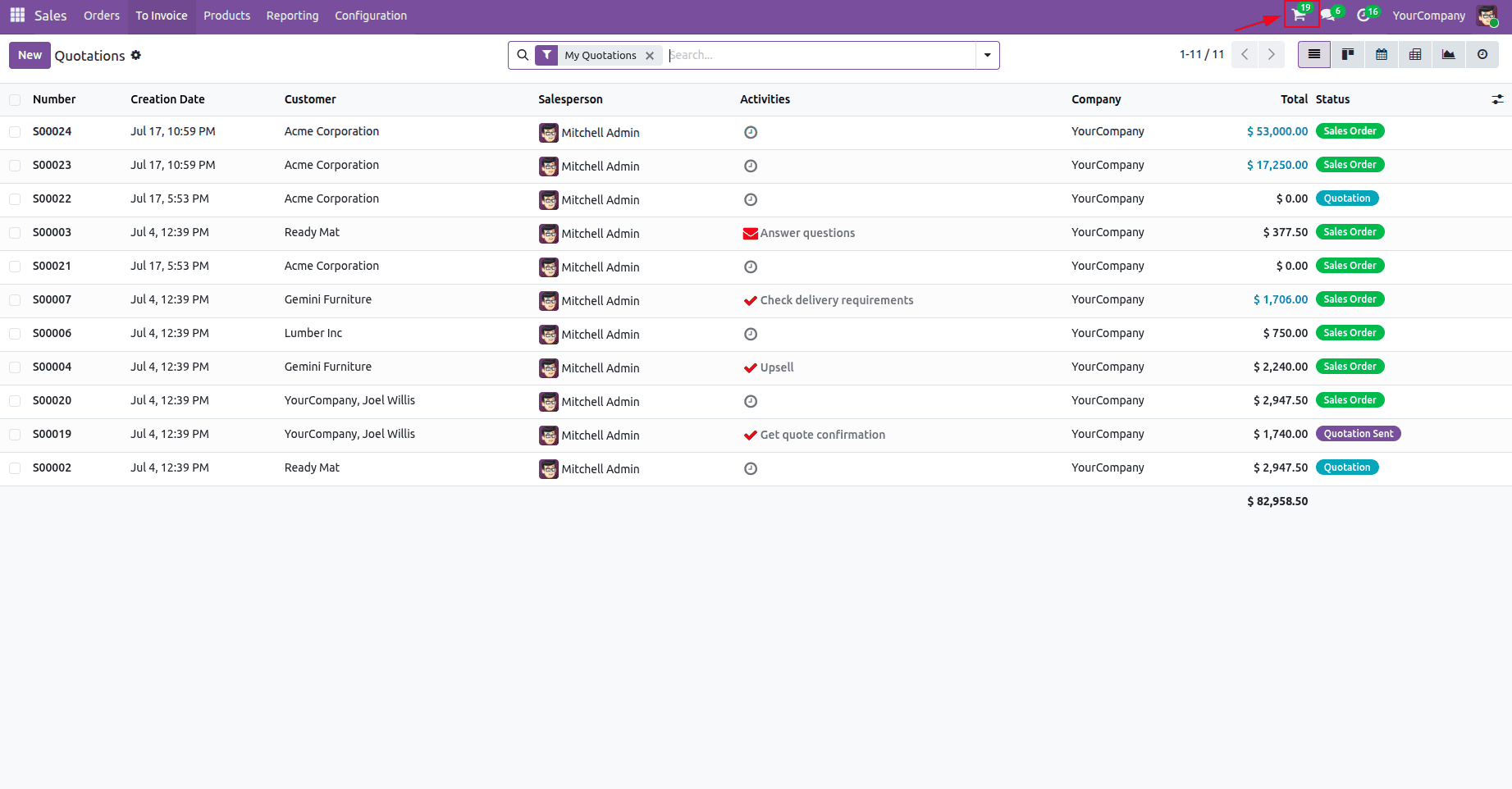This screenshot has width=1512, height=789.
Task: Click the grand total $ 82,958.50
Action: 1277,501
